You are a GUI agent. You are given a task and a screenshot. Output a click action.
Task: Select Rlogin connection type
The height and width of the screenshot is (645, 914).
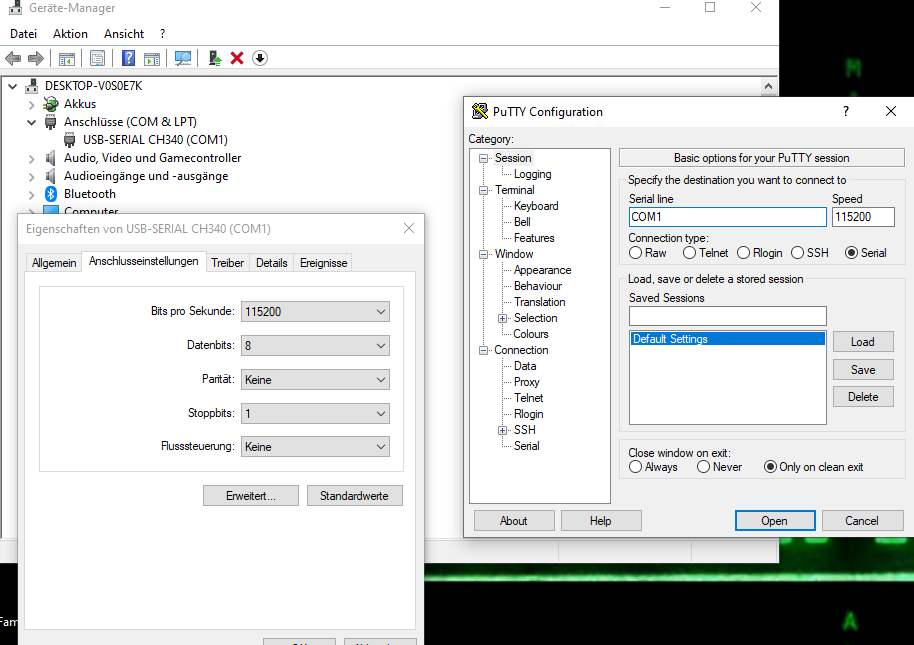[743, 253]
